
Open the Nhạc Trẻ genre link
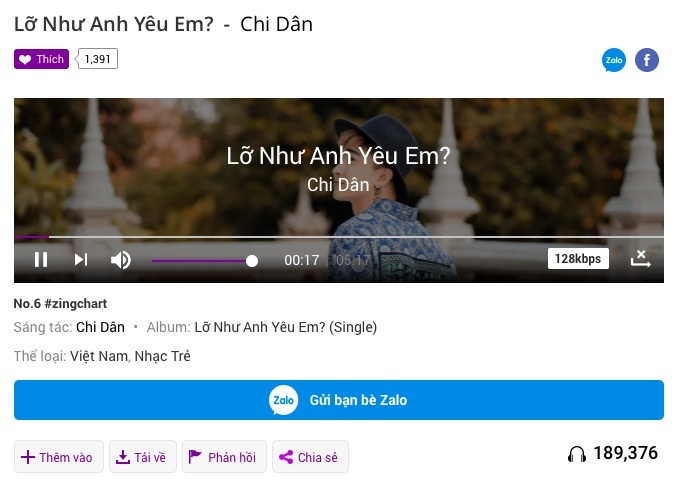click(x=163, y=356)
